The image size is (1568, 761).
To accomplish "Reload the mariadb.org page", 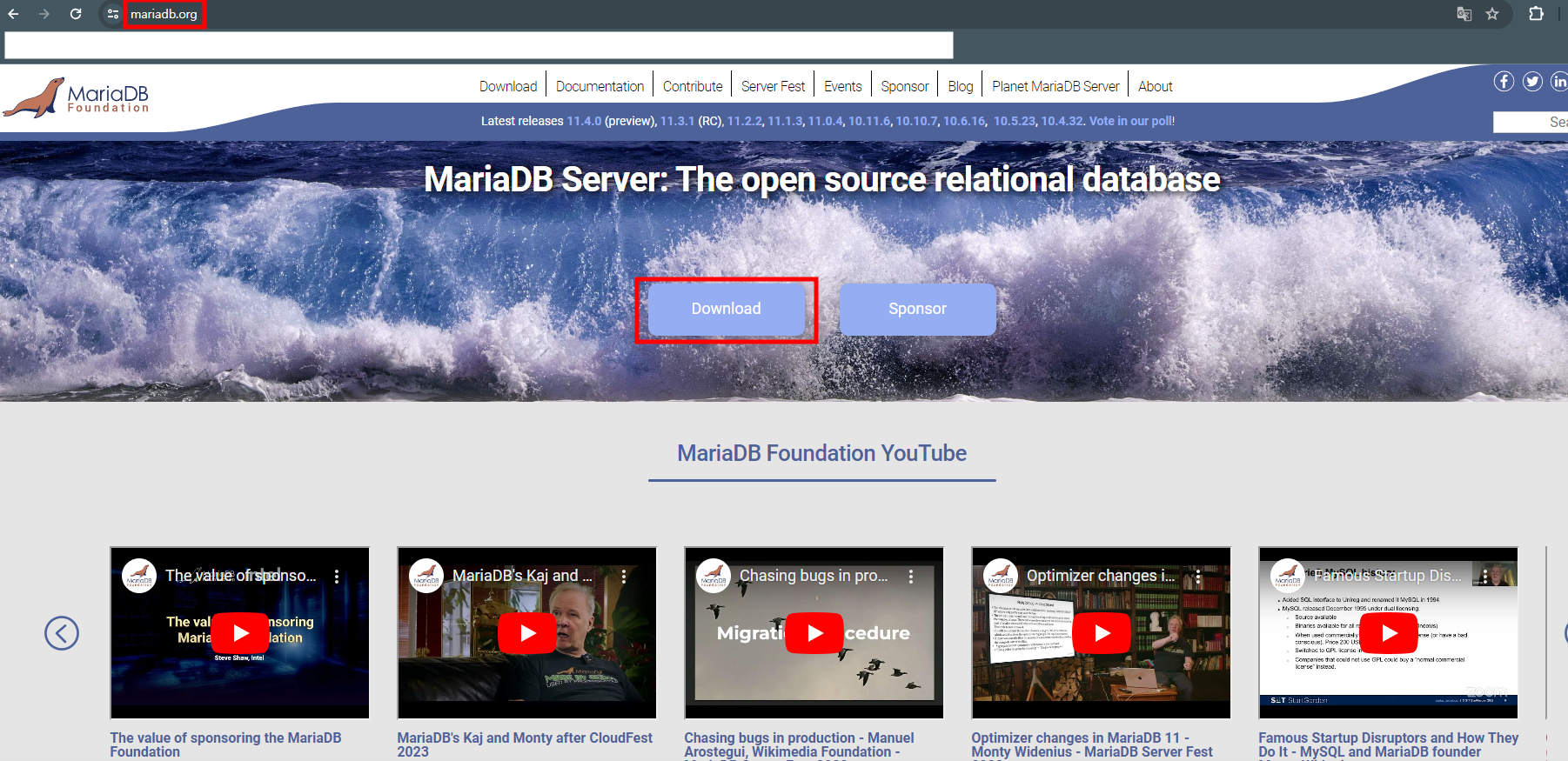I will point(76,14).
